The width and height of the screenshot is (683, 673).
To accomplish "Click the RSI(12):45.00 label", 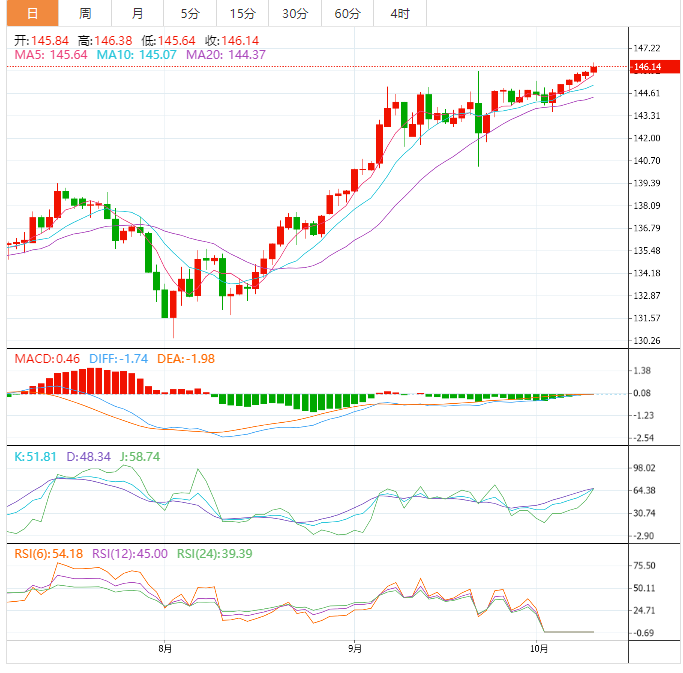I will [x=130, y=554].
